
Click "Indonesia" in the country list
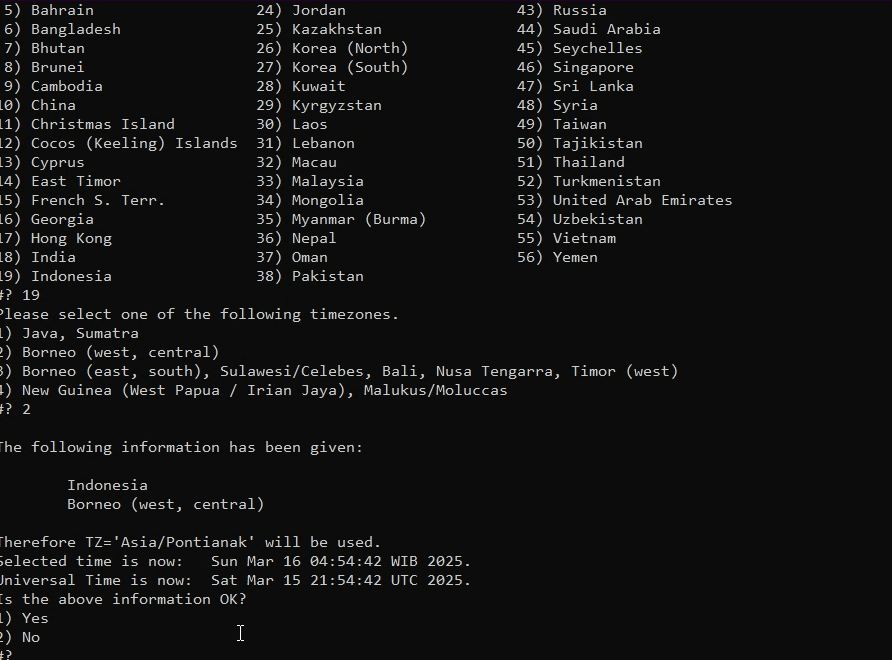click(71, 276)
